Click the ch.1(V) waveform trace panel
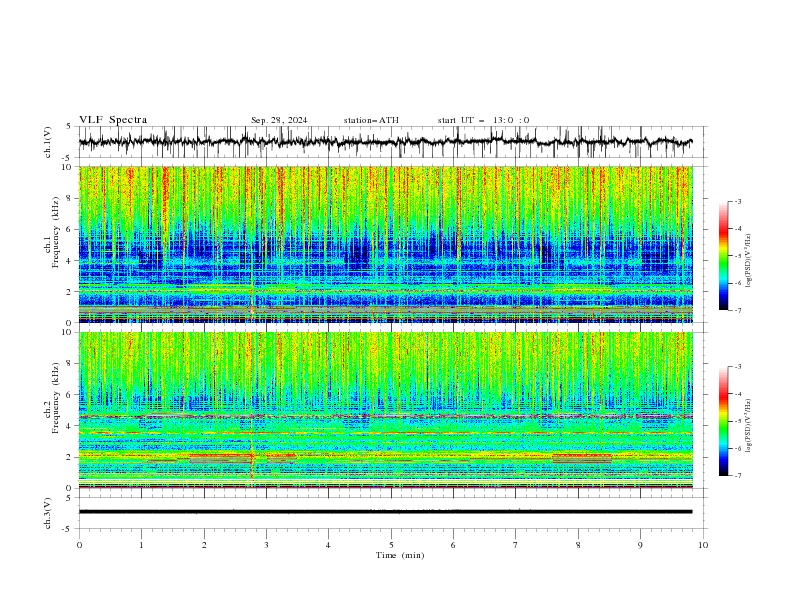The image size is (792, 612). (x=393, y=142)
